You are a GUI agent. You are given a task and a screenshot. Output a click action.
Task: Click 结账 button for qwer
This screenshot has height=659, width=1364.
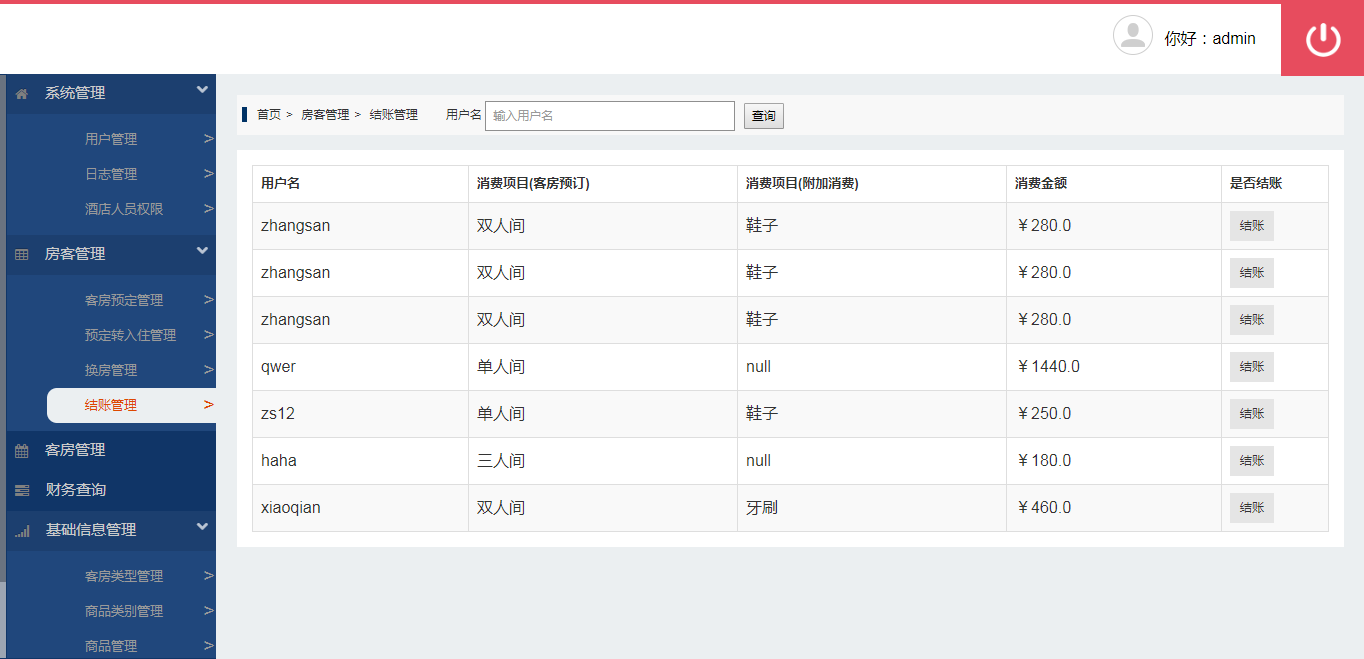[1252, 367]
